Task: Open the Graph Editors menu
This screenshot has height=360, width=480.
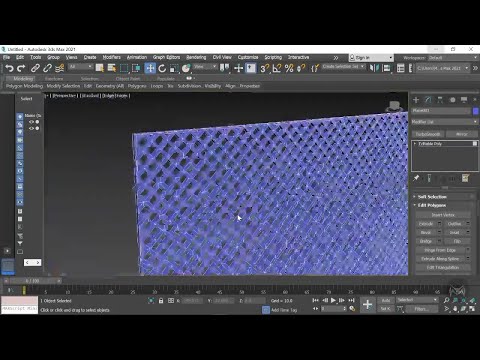Action: pyautogui.click(x=166, y=57)
